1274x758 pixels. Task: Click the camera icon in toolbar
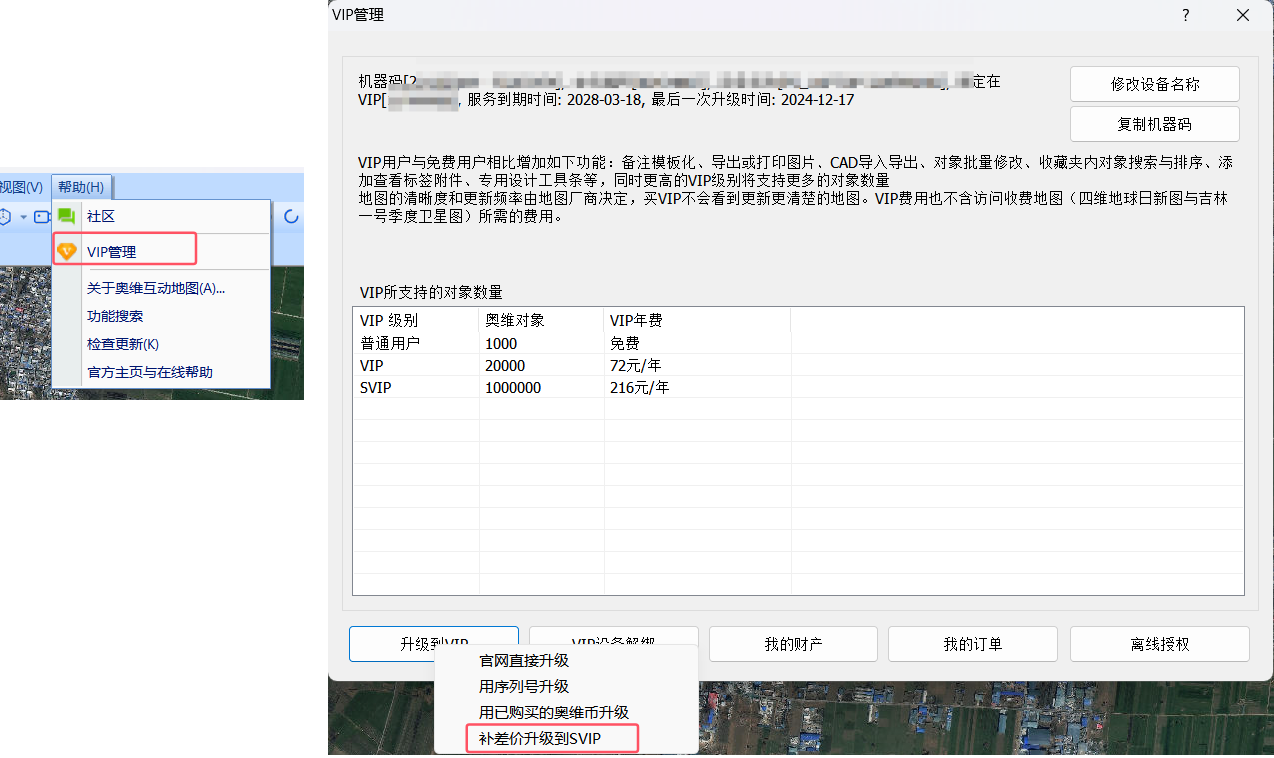click(x=42, y=217)
